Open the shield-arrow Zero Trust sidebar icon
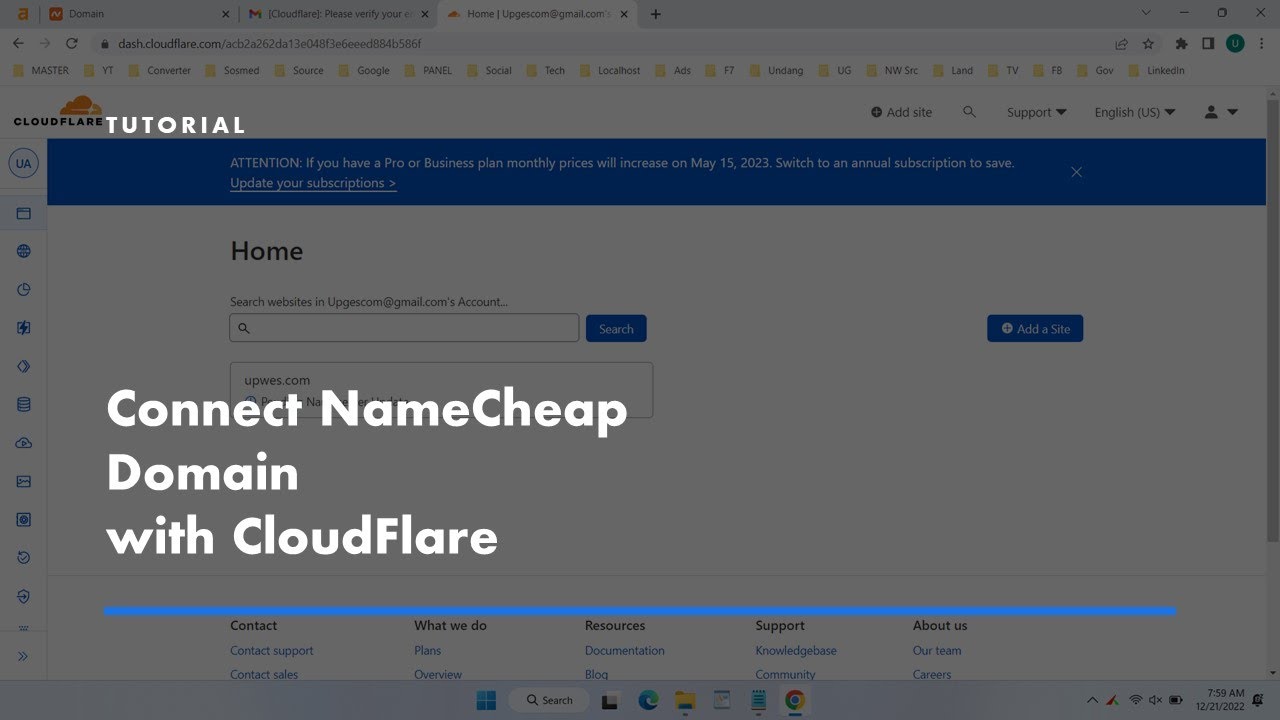The height and width of the screenshot is (720, 1280). pos(24,596)
